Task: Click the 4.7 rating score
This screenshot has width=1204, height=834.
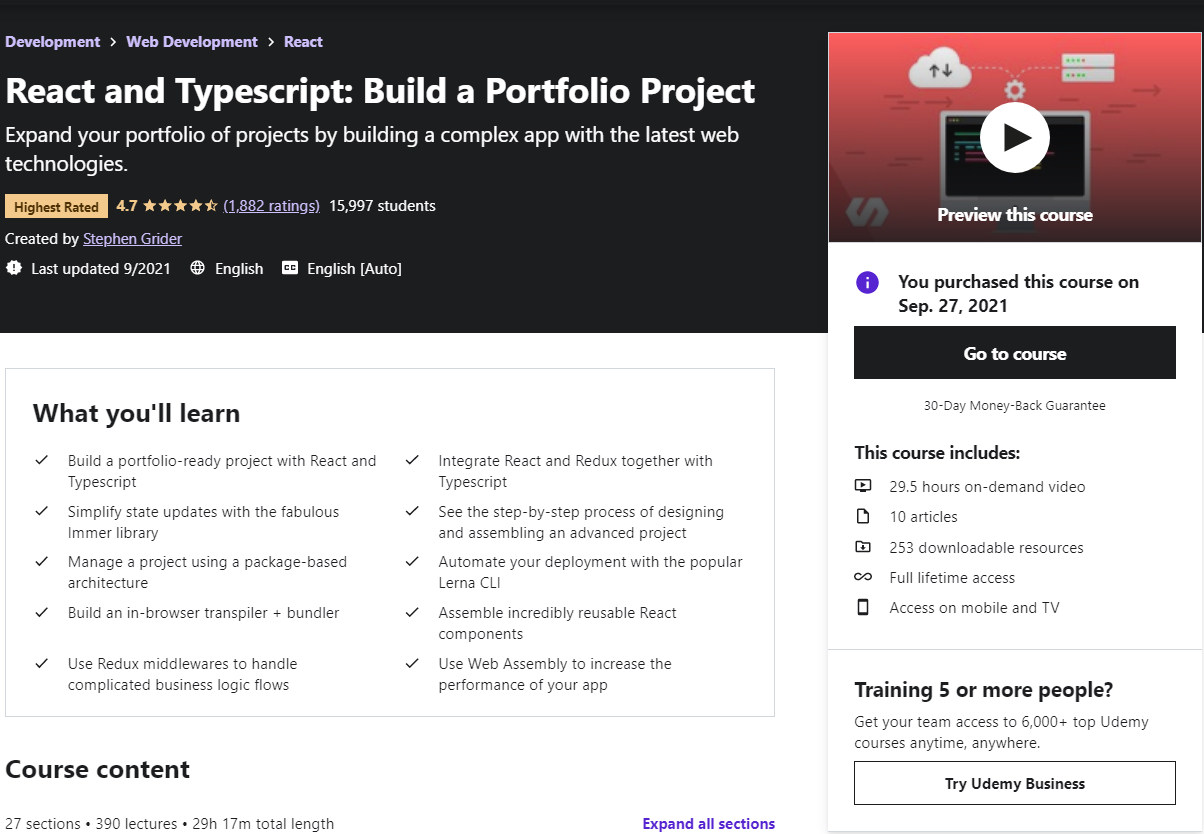Action: pyautogui.click(x=127, y=206)
